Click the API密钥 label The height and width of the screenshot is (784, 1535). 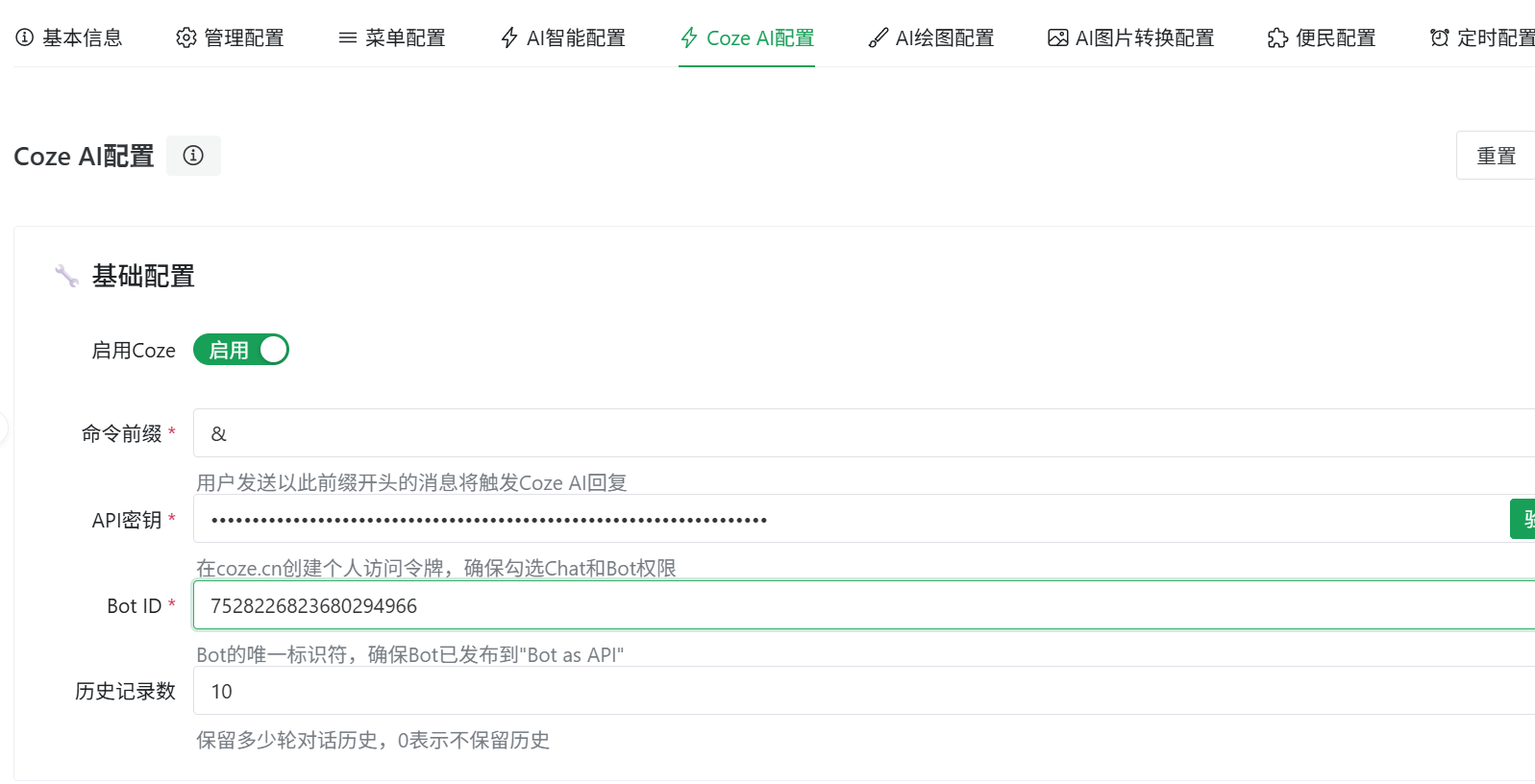pyautogui.click(x=127, y=520)
